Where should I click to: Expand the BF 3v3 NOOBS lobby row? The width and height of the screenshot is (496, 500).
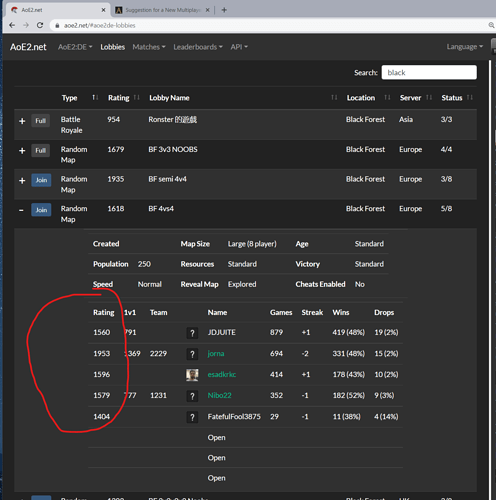pos(22,151)
